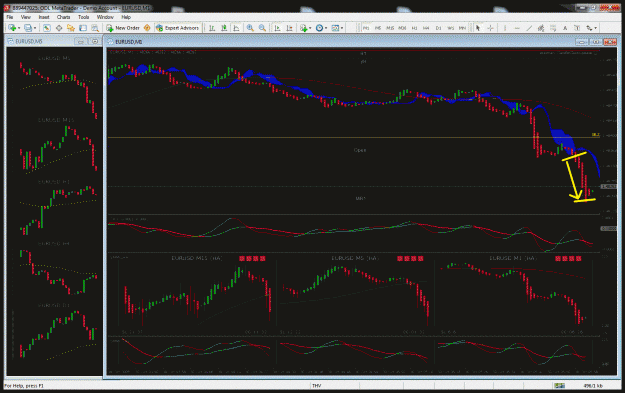
Task: Click the New Order button
Action: (123, 28)
